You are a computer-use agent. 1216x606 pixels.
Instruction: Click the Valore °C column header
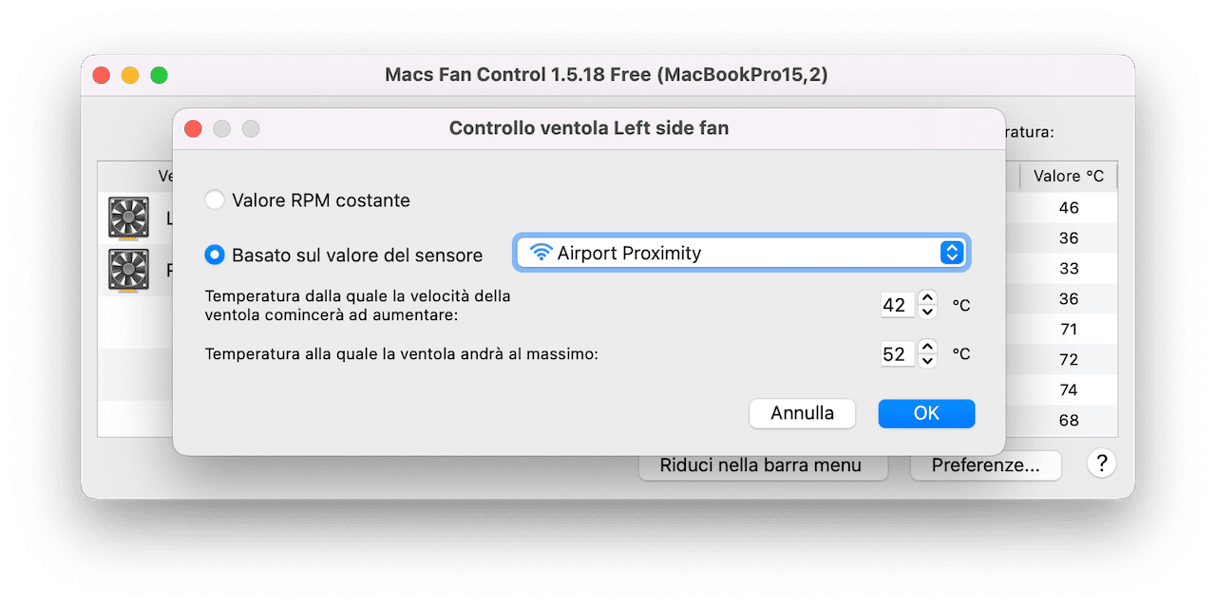1068,176
